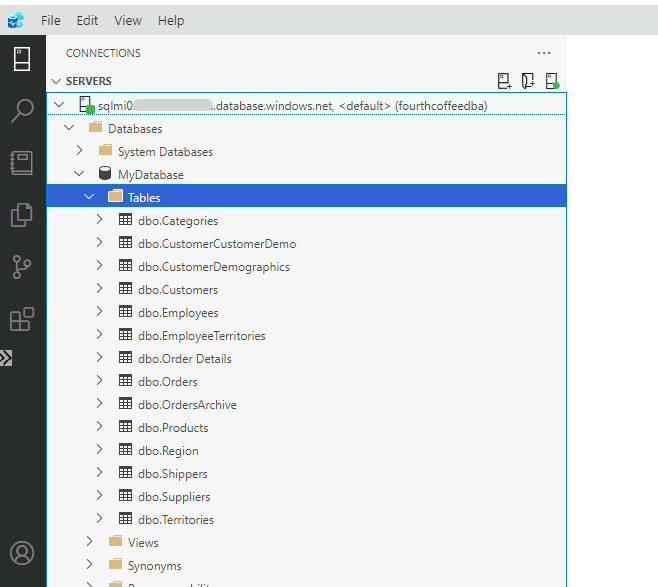Viewport: 658px width, 587px height.
Task: Open the View menu
Action: point(128,20)
